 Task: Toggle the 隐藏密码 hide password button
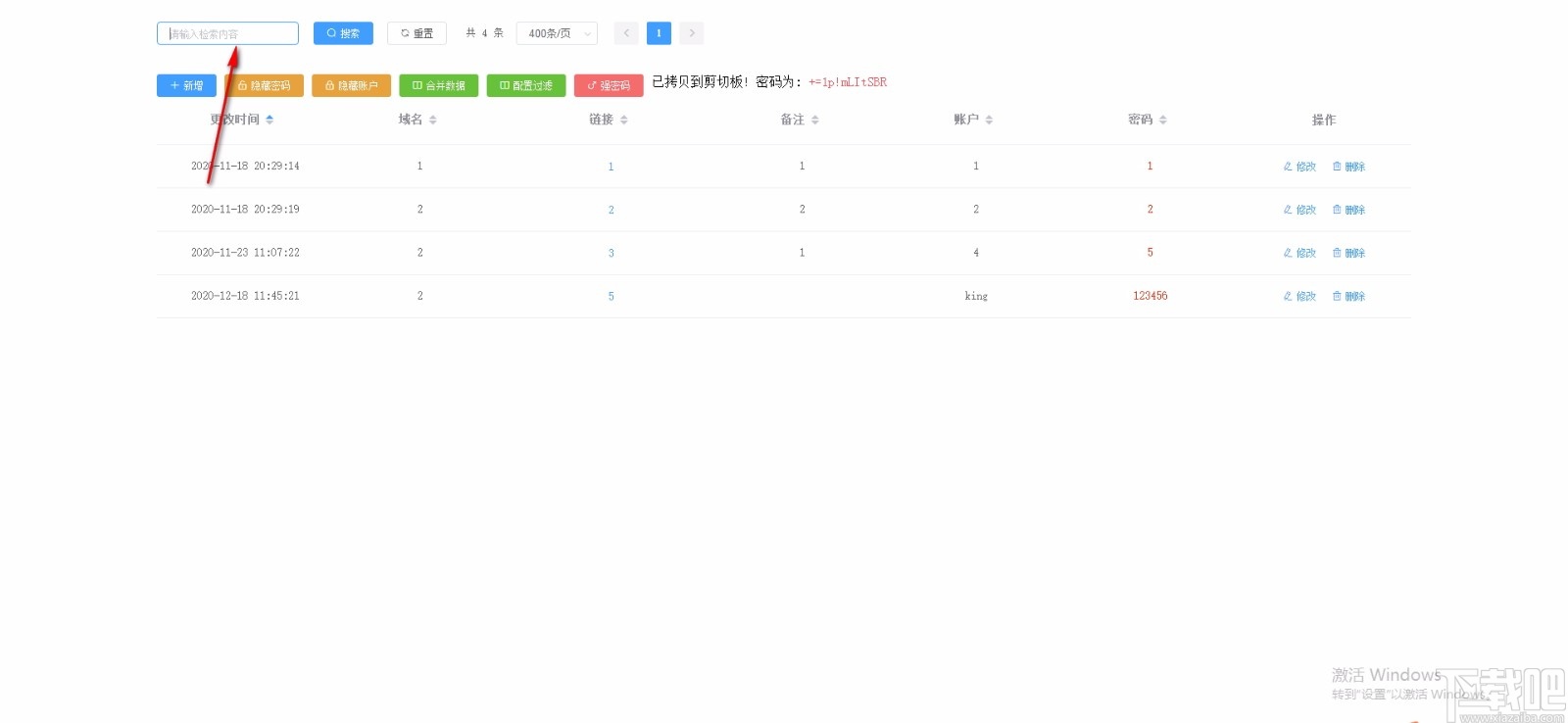coord(264,86)
